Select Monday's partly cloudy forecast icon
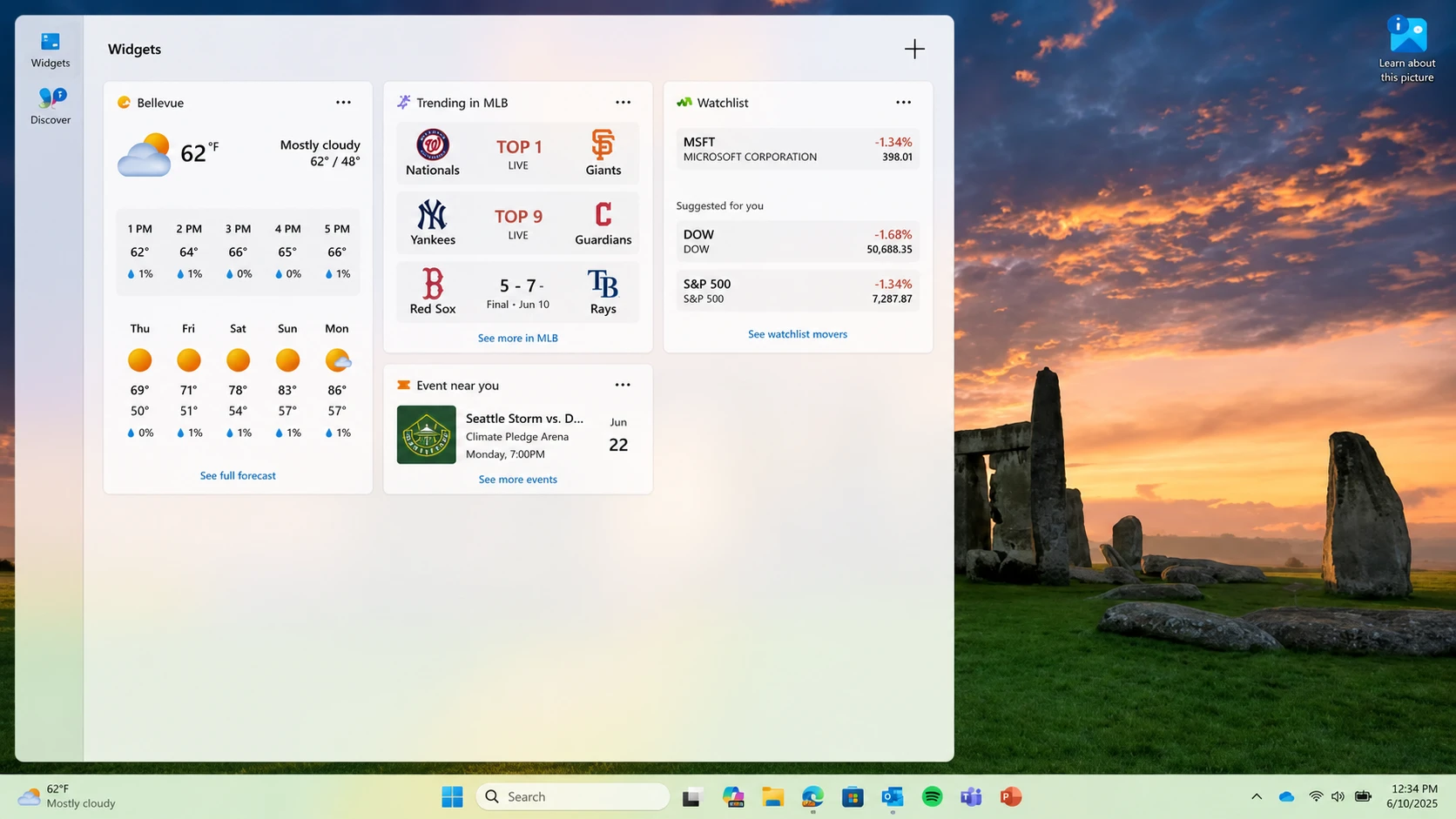 click(x=338, y=359)
